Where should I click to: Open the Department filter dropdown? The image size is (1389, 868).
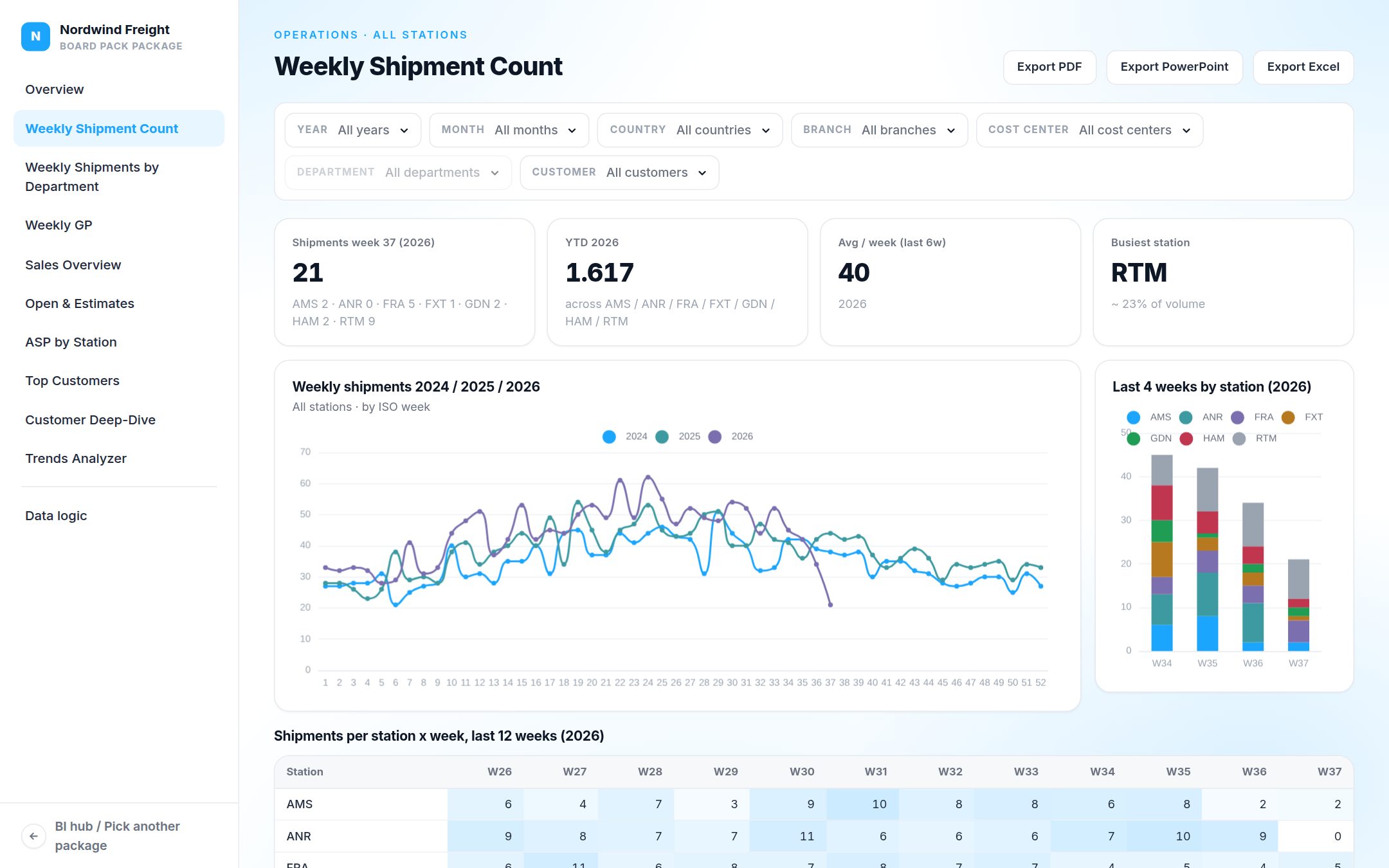pyautogui.click(x=398, y=172)
